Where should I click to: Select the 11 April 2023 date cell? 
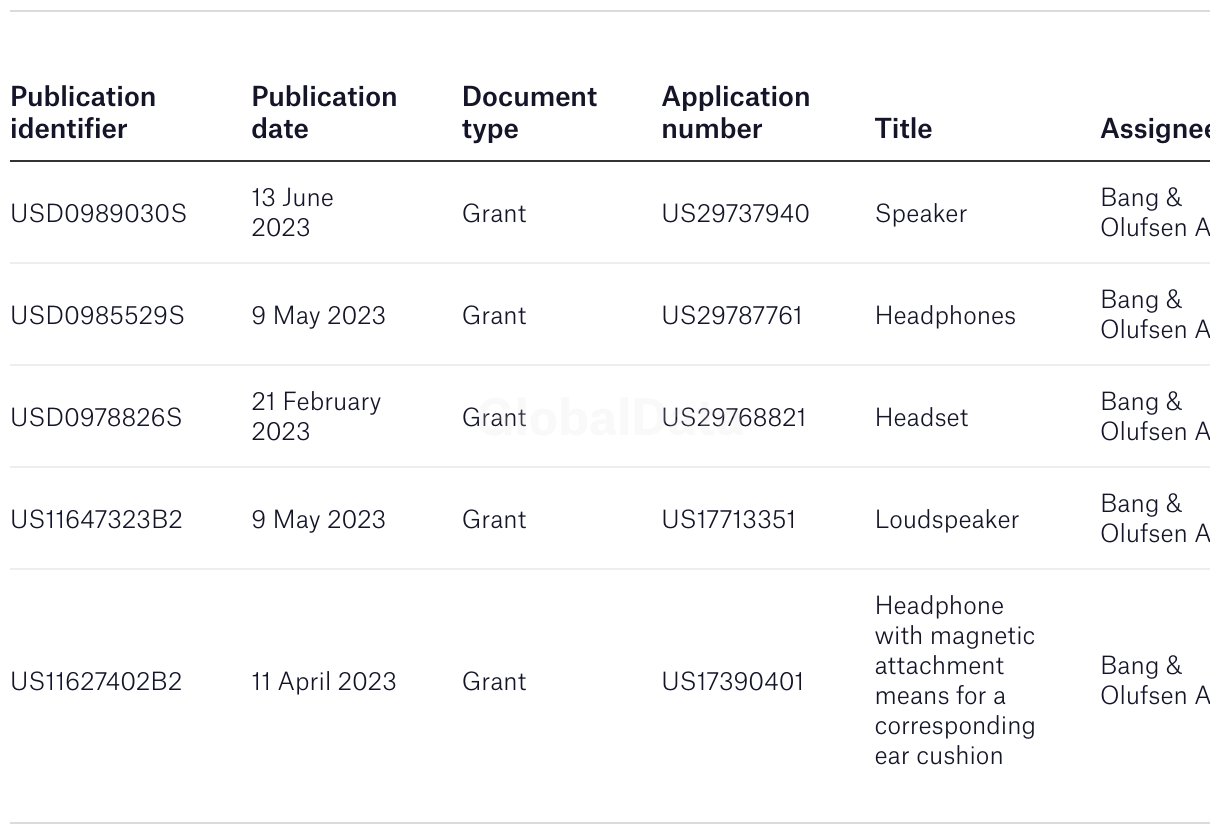(x=323, y=682)
